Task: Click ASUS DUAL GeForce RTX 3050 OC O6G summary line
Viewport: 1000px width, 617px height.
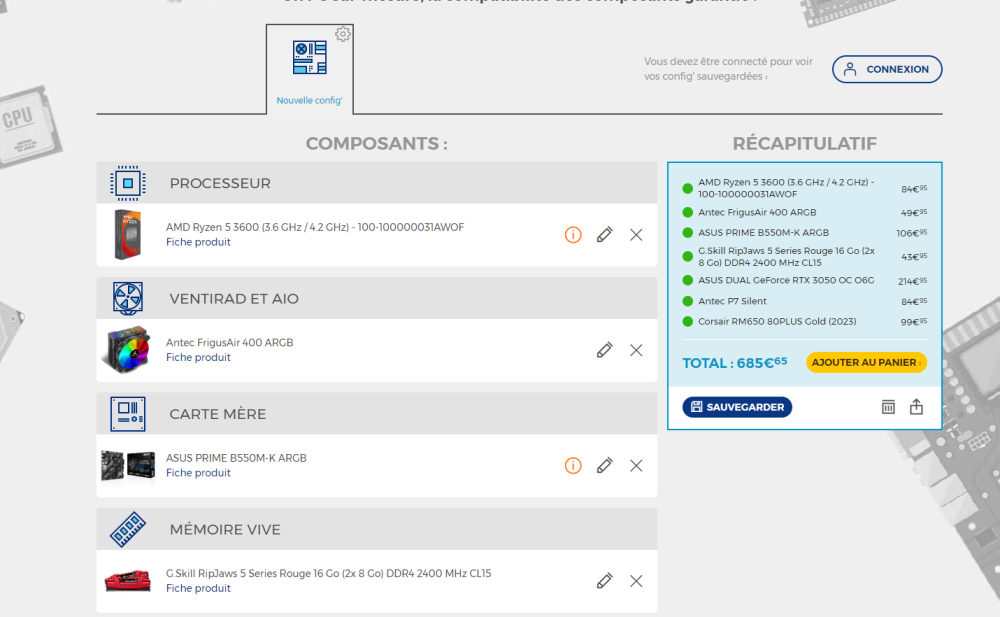Action: 786,280
